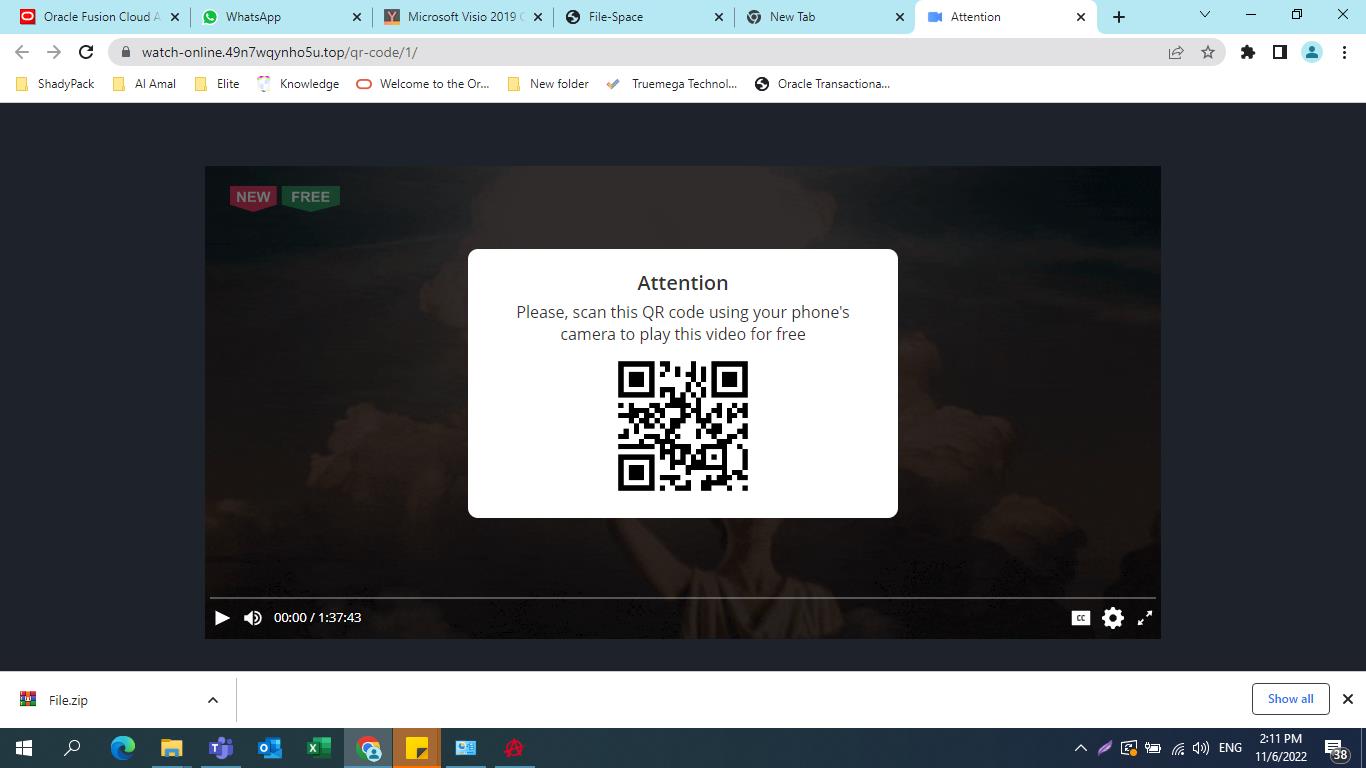Share this page icon in address bar
The height and width of the screenshot is (768, 1366).
point(1176,52)
